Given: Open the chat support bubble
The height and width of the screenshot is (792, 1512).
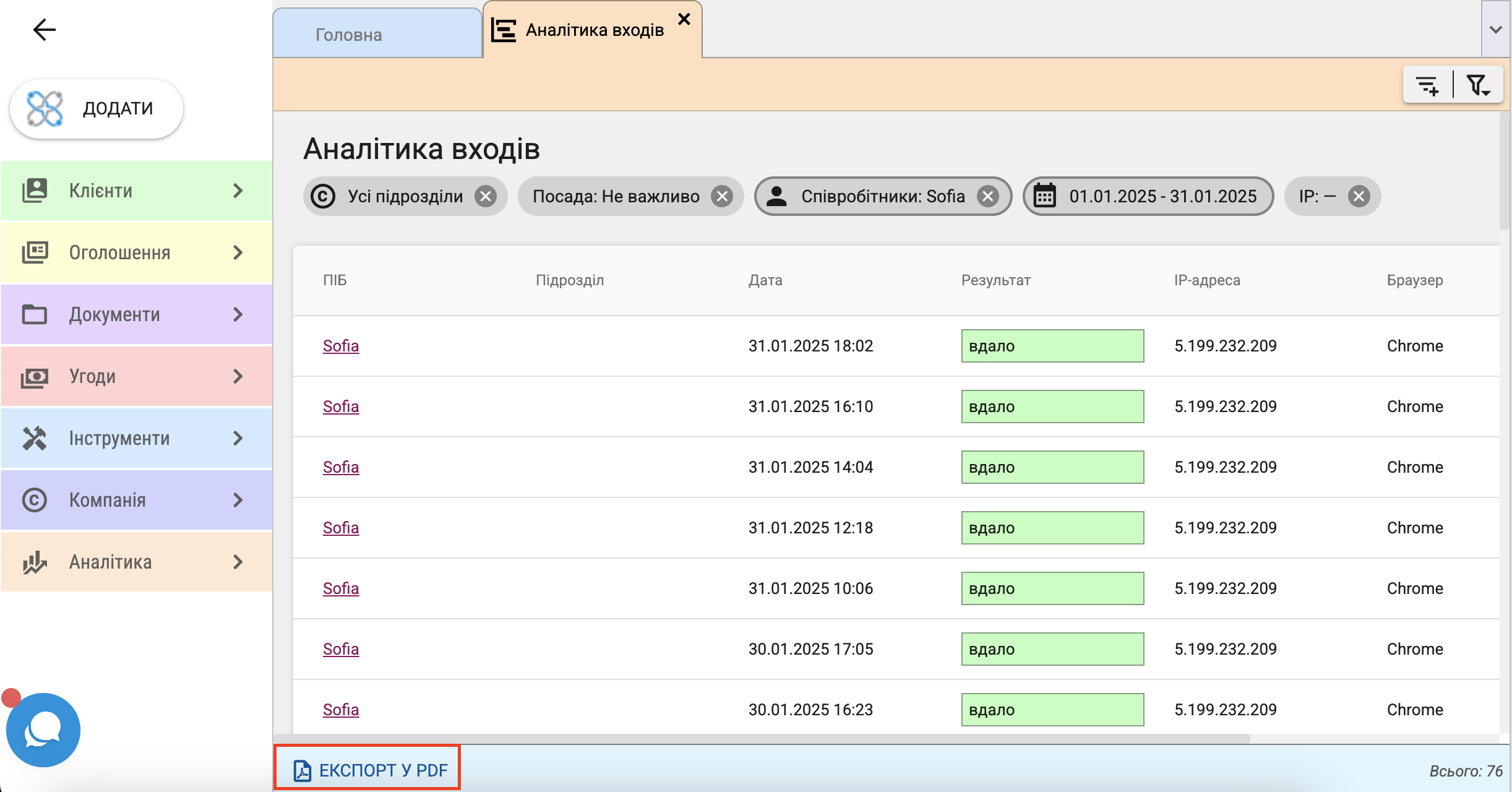Looking at the screenshot, I should (x=43, y=730).
